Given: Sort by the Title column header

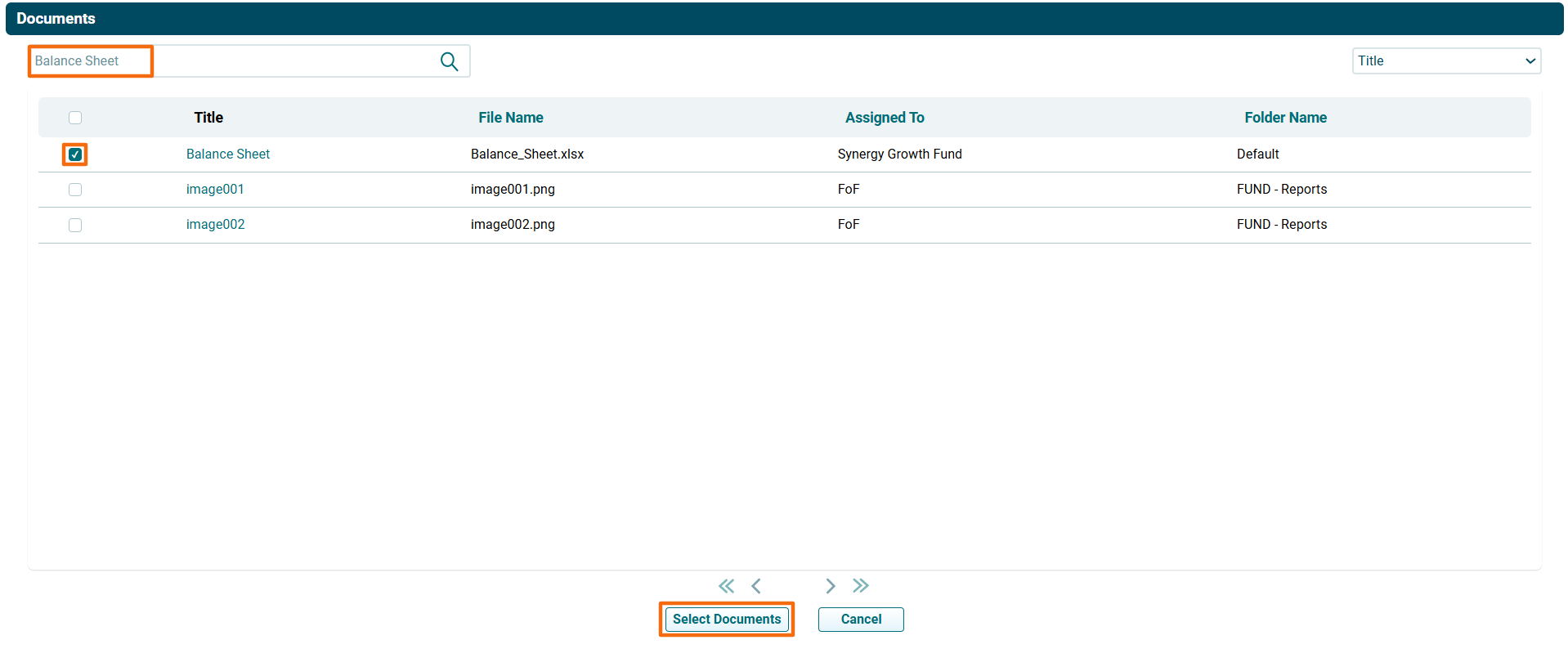Looking at the screenshot, I should click(x=208, y=118).
